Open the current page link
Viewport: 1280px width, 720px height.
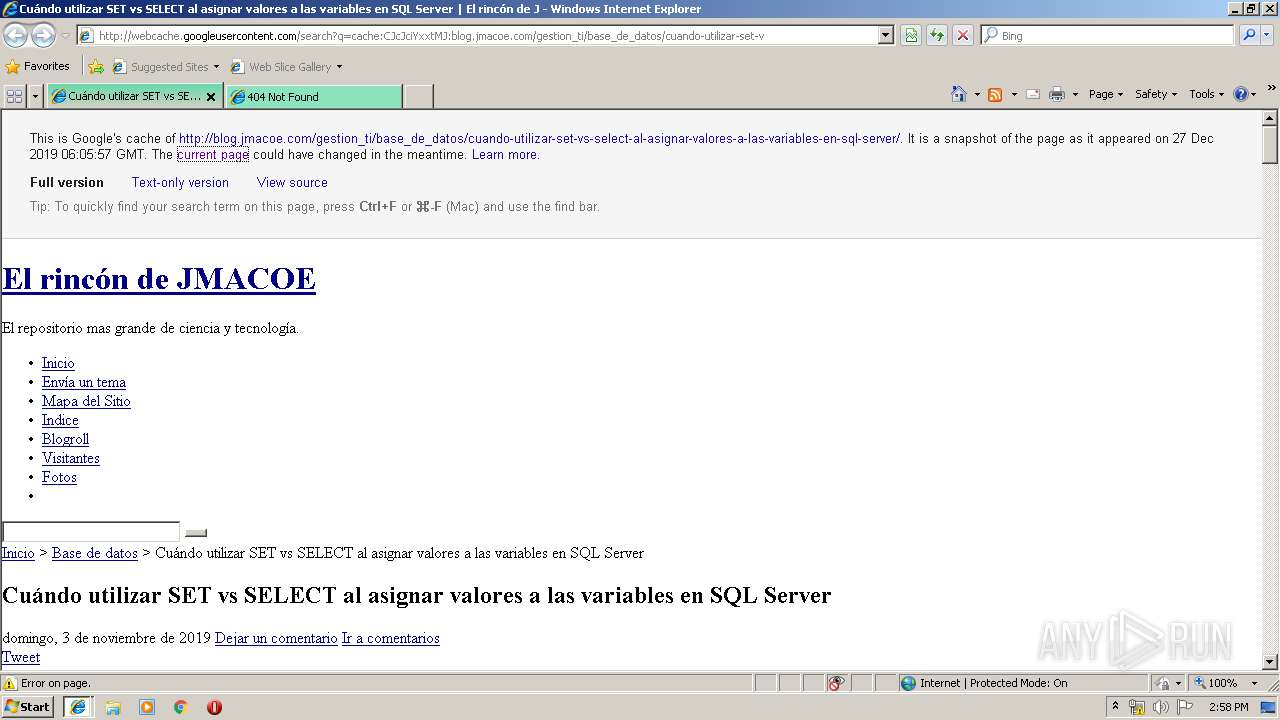[x=213, y=155]
